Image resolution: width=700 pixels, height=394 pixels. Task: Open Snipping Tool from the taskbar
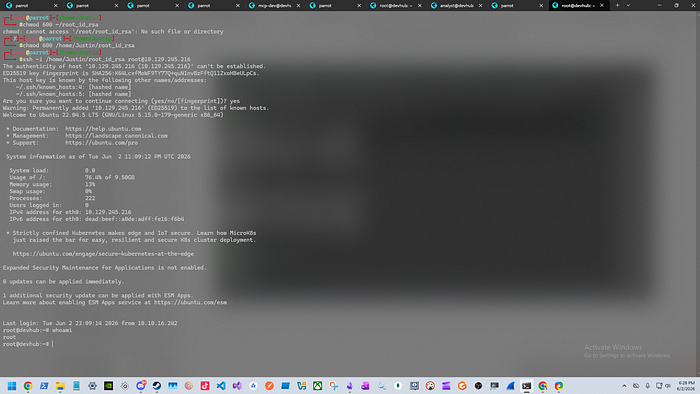pyautogui.click(x=333, y=386)
